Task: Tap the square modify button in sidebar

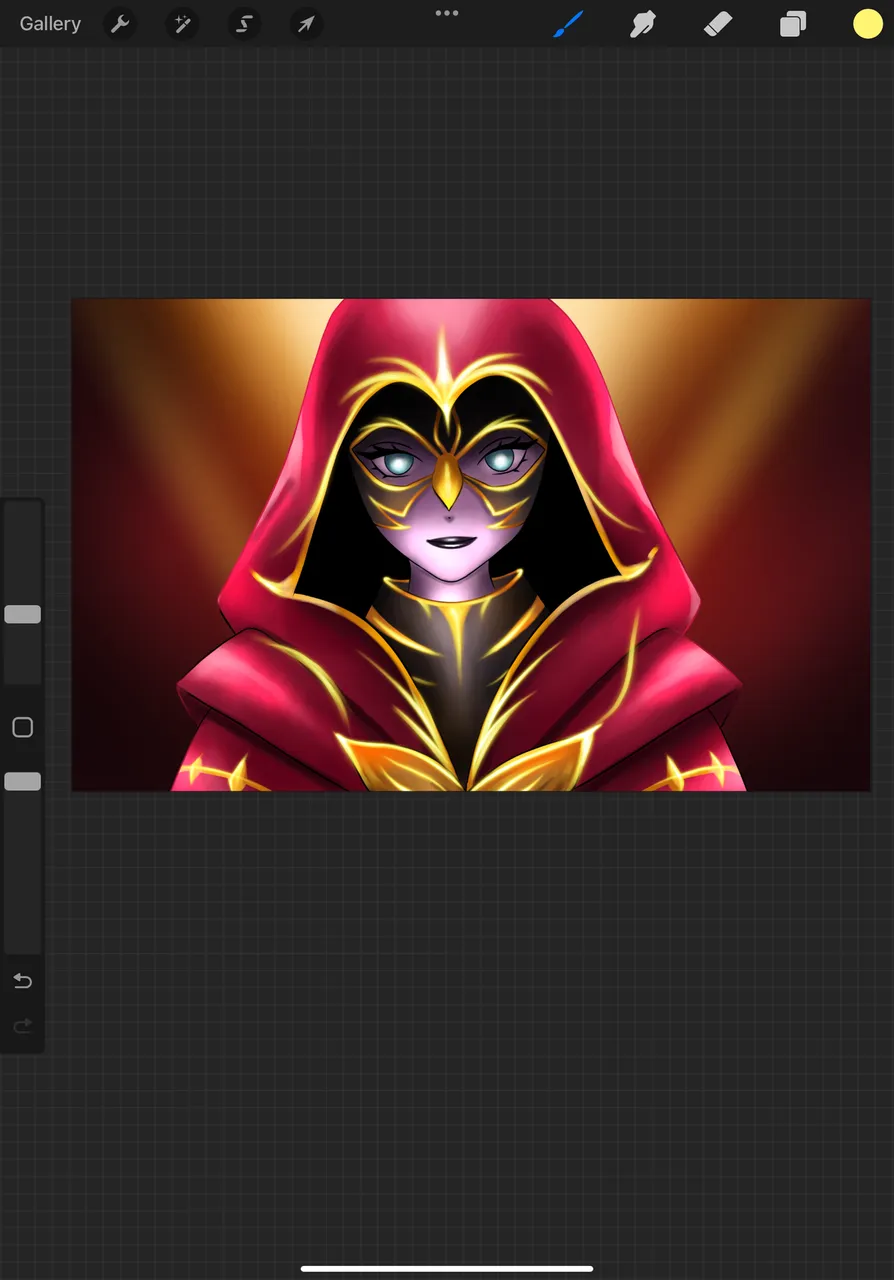Action: point(22,728)
